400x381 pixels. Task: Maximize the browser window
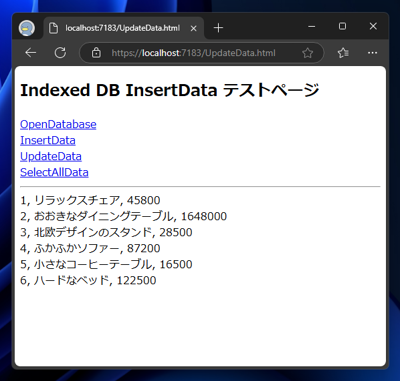tap(342, 26)
